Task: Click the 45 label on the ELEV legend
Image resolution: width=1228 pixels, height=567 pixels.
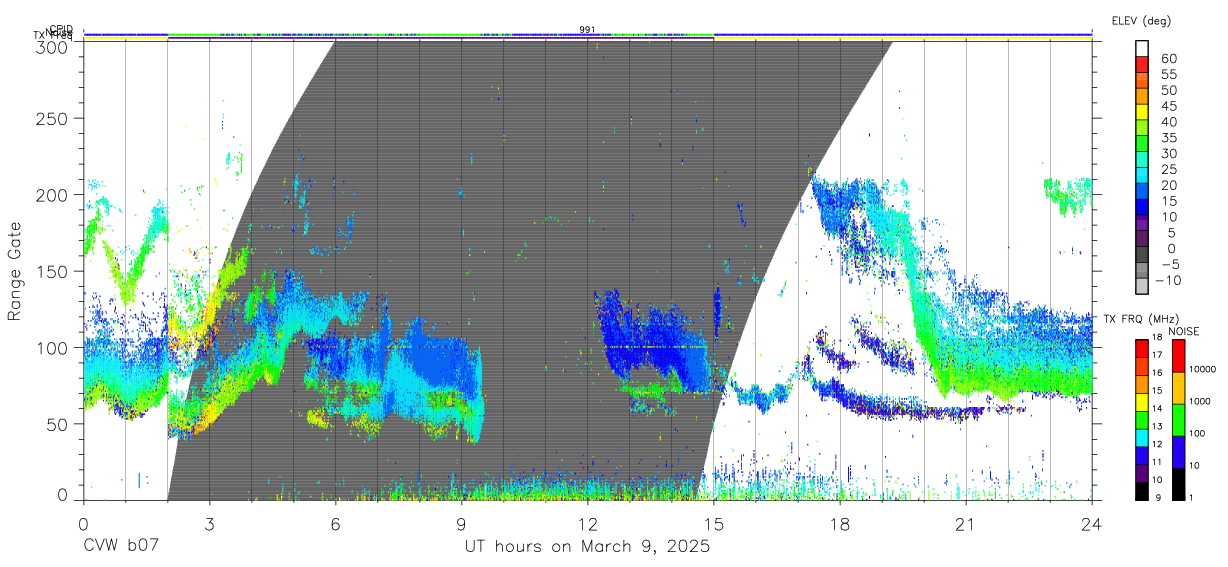Action: 1168,106
